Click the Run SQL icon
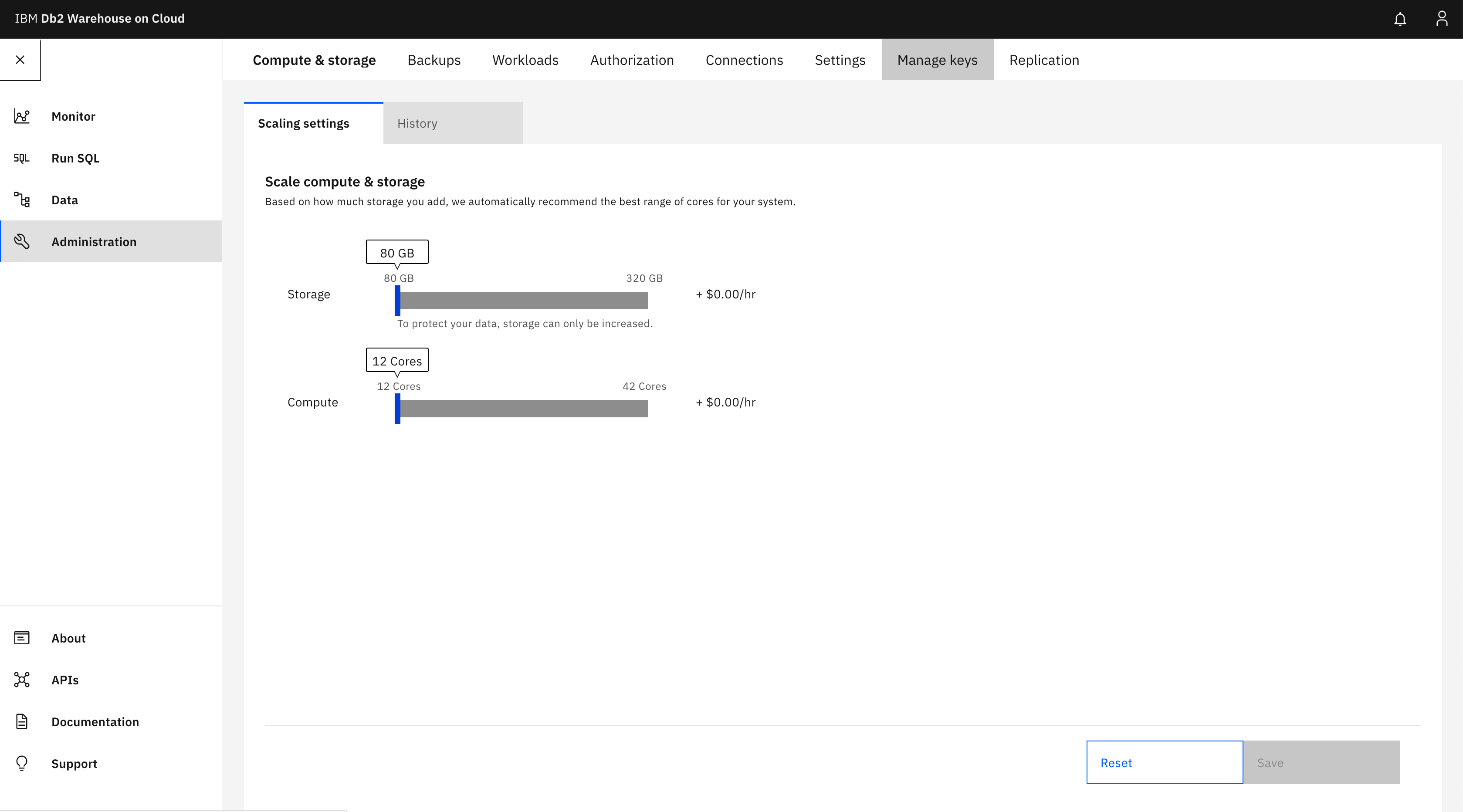Viewport: 1463px width, 812px height. point(22,159)
